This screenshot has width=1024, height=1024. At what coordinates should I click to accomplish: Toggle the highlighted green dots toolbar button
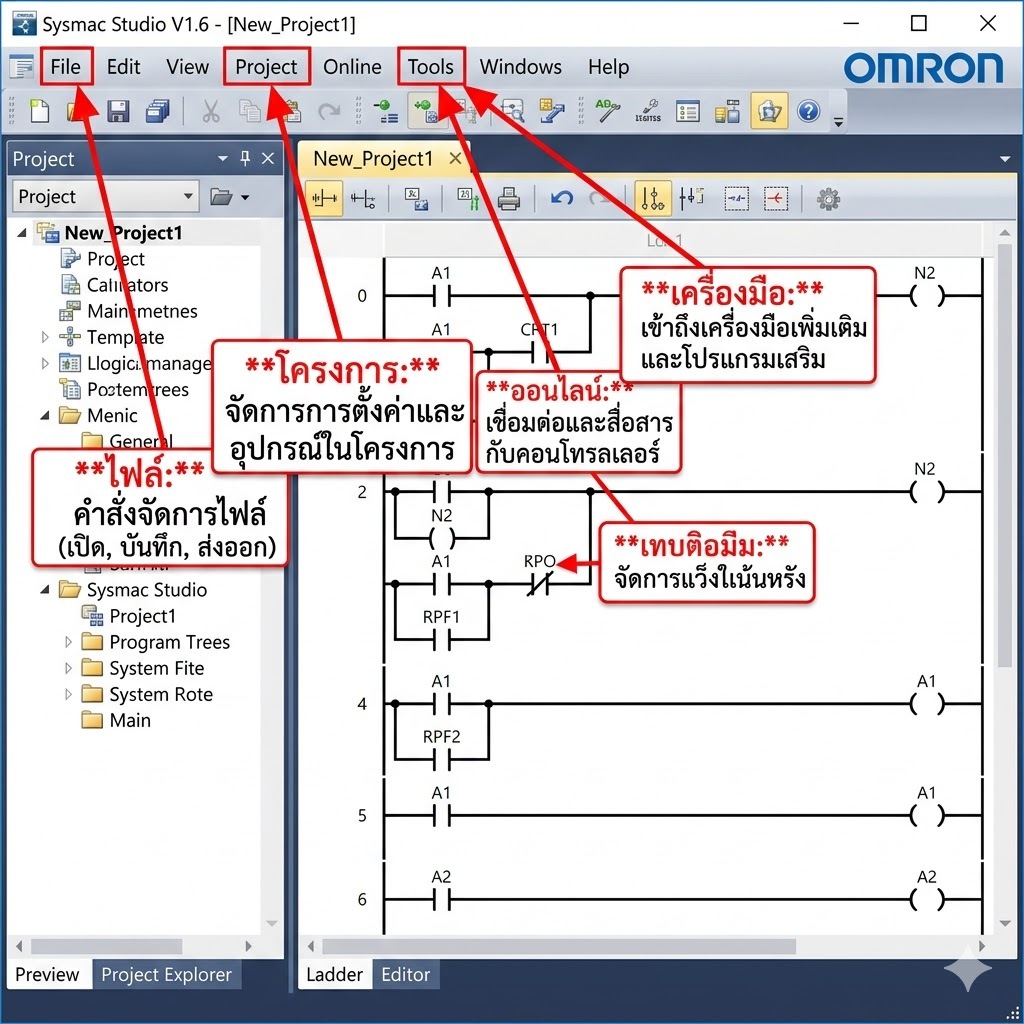(x=427, y=111)
